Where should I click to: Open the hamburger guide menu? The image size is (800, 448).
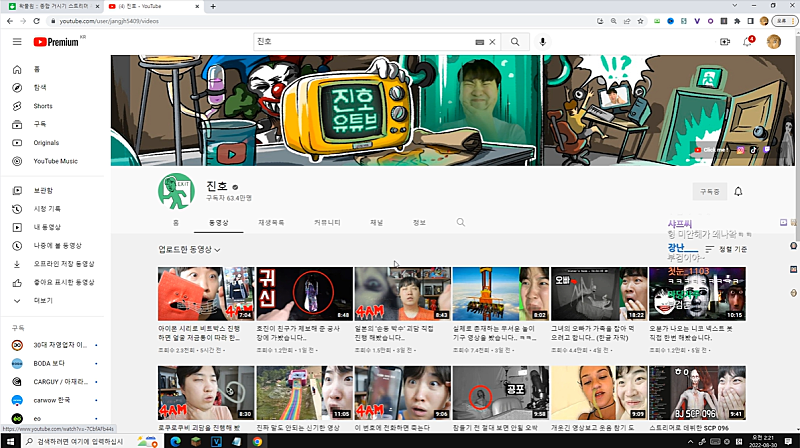pyautogui.click(x=17, y=42)
